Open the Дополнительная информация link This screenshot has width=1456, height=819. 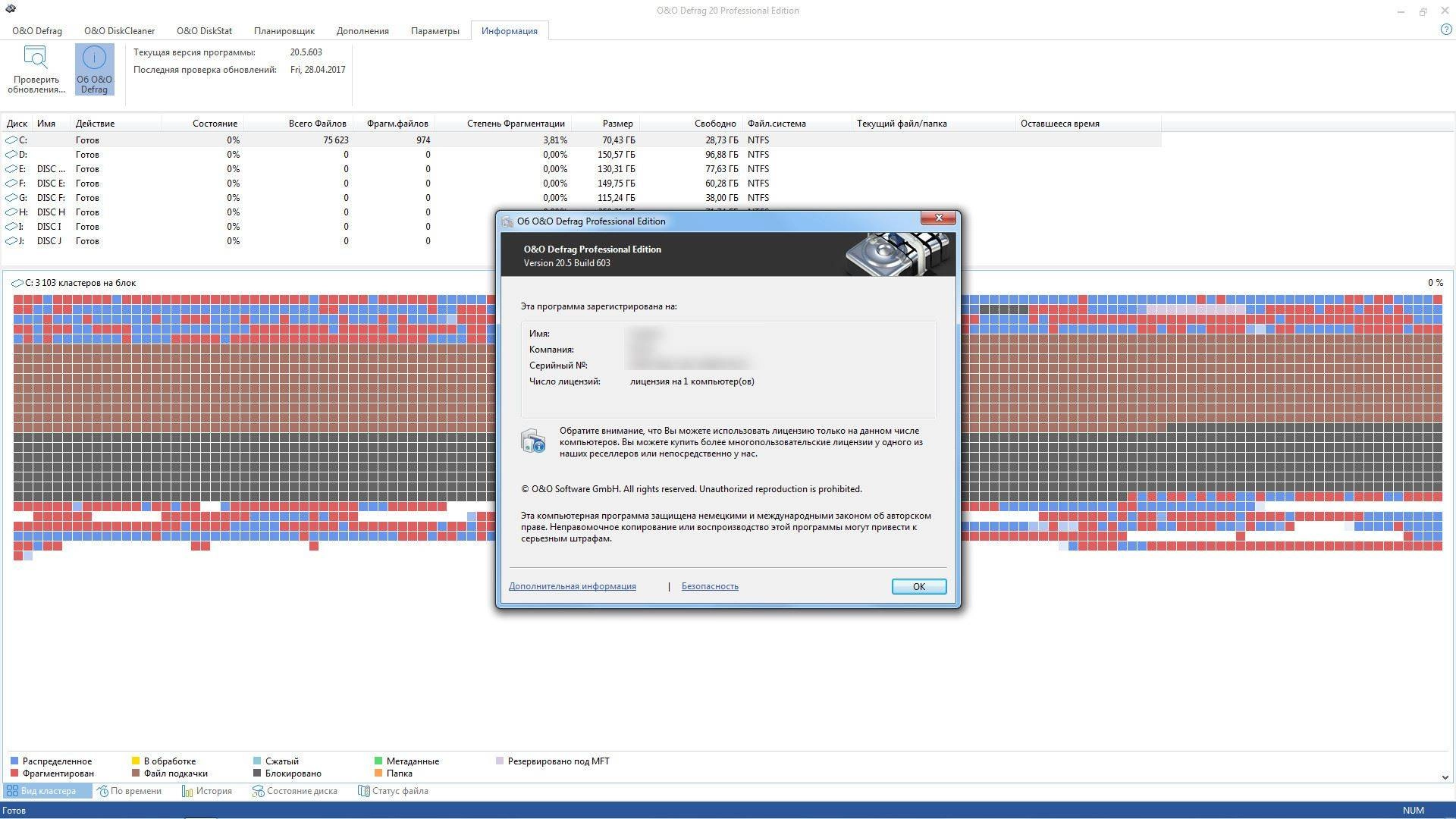coord(572,586)
